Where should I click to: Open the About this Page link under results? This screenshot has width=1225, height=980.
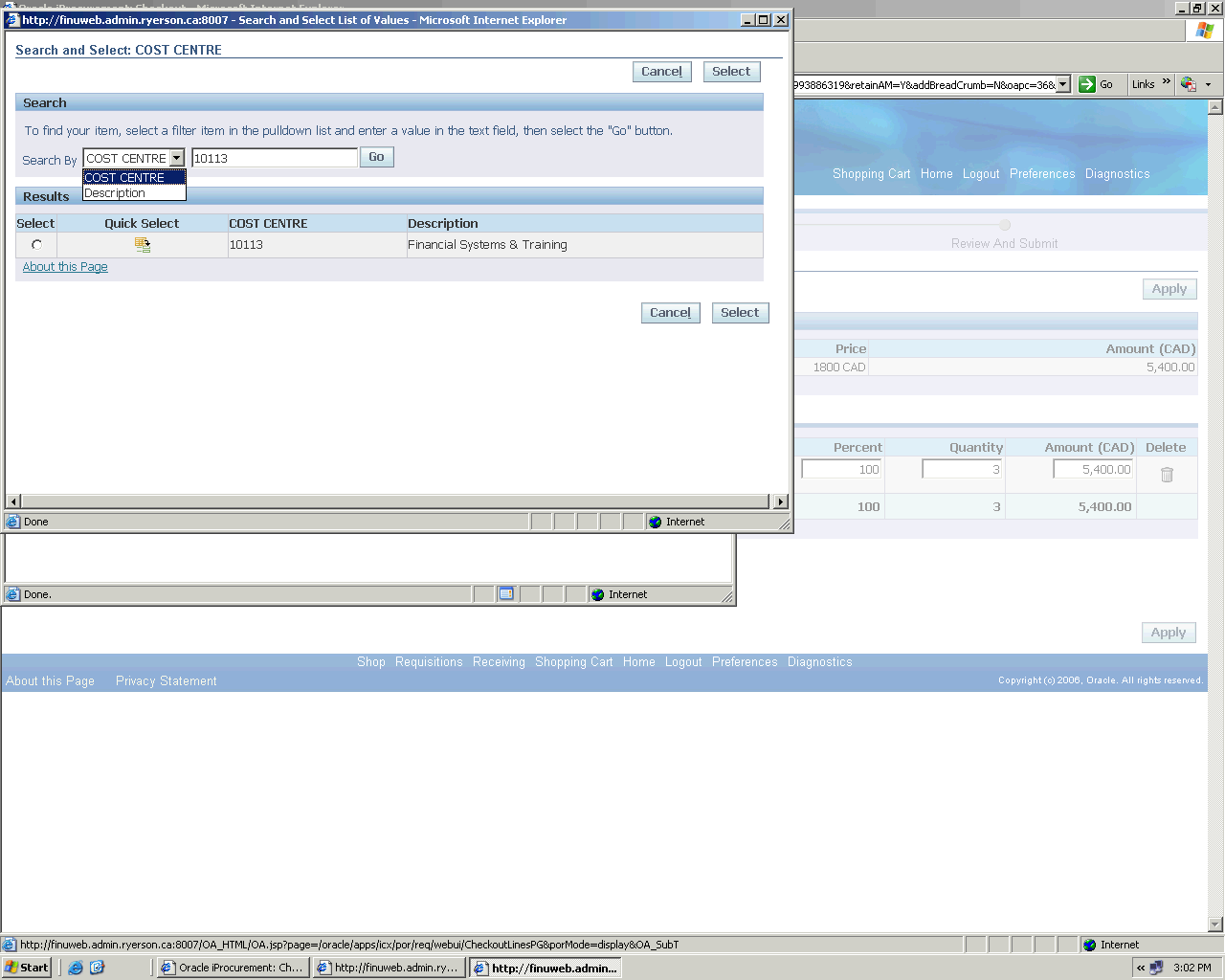(65, 267)
